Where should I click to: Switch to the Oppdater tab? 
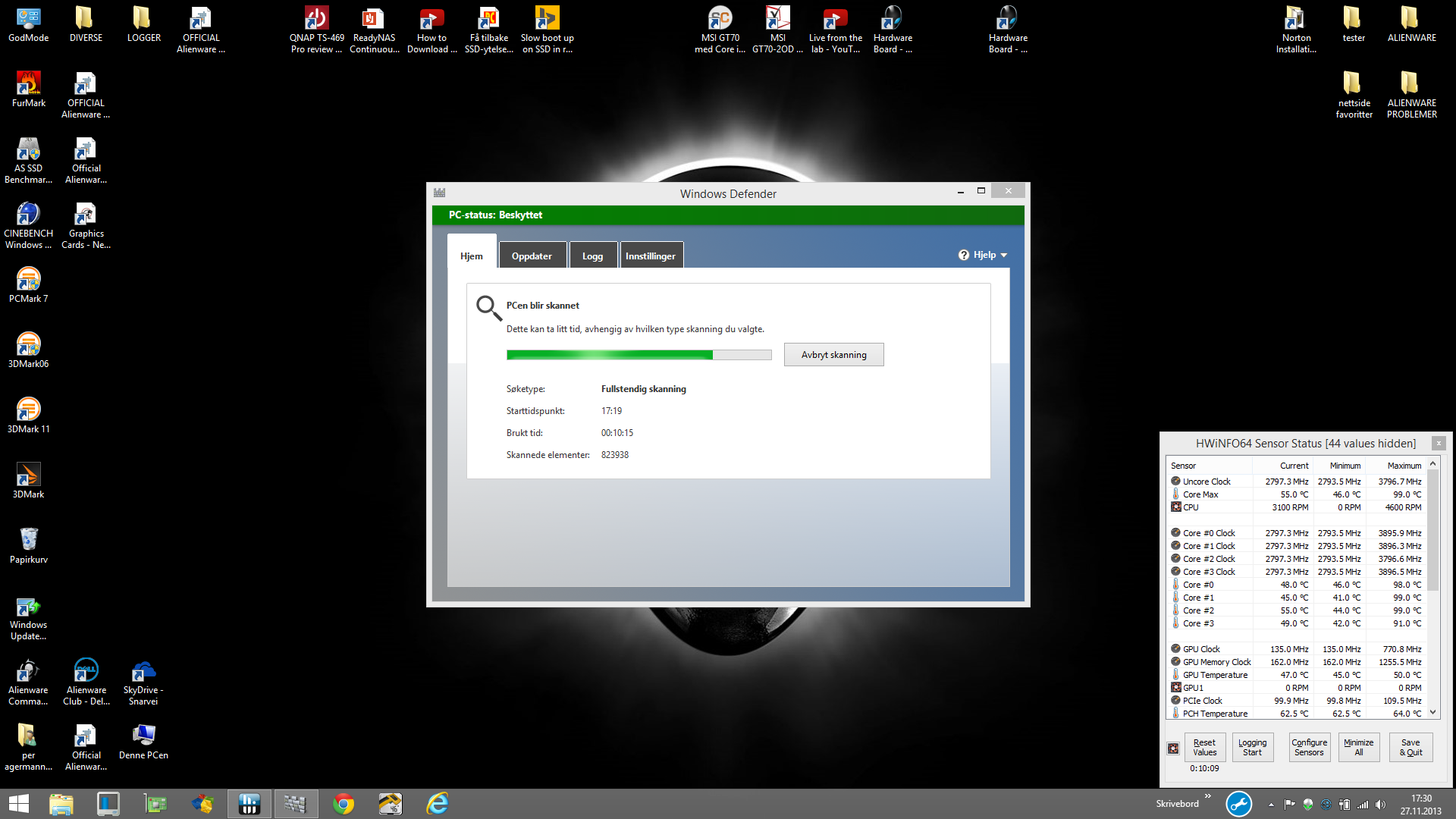click(532, 256)
